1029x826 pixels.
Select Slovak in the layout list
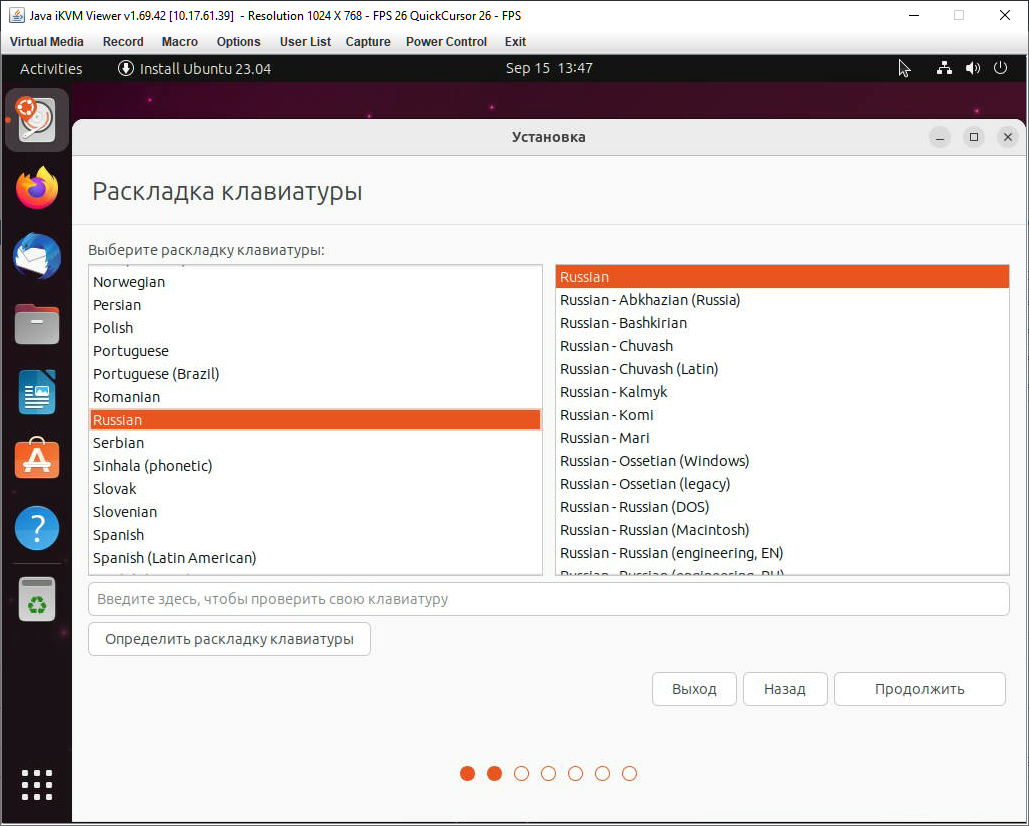tap(315, 489)
